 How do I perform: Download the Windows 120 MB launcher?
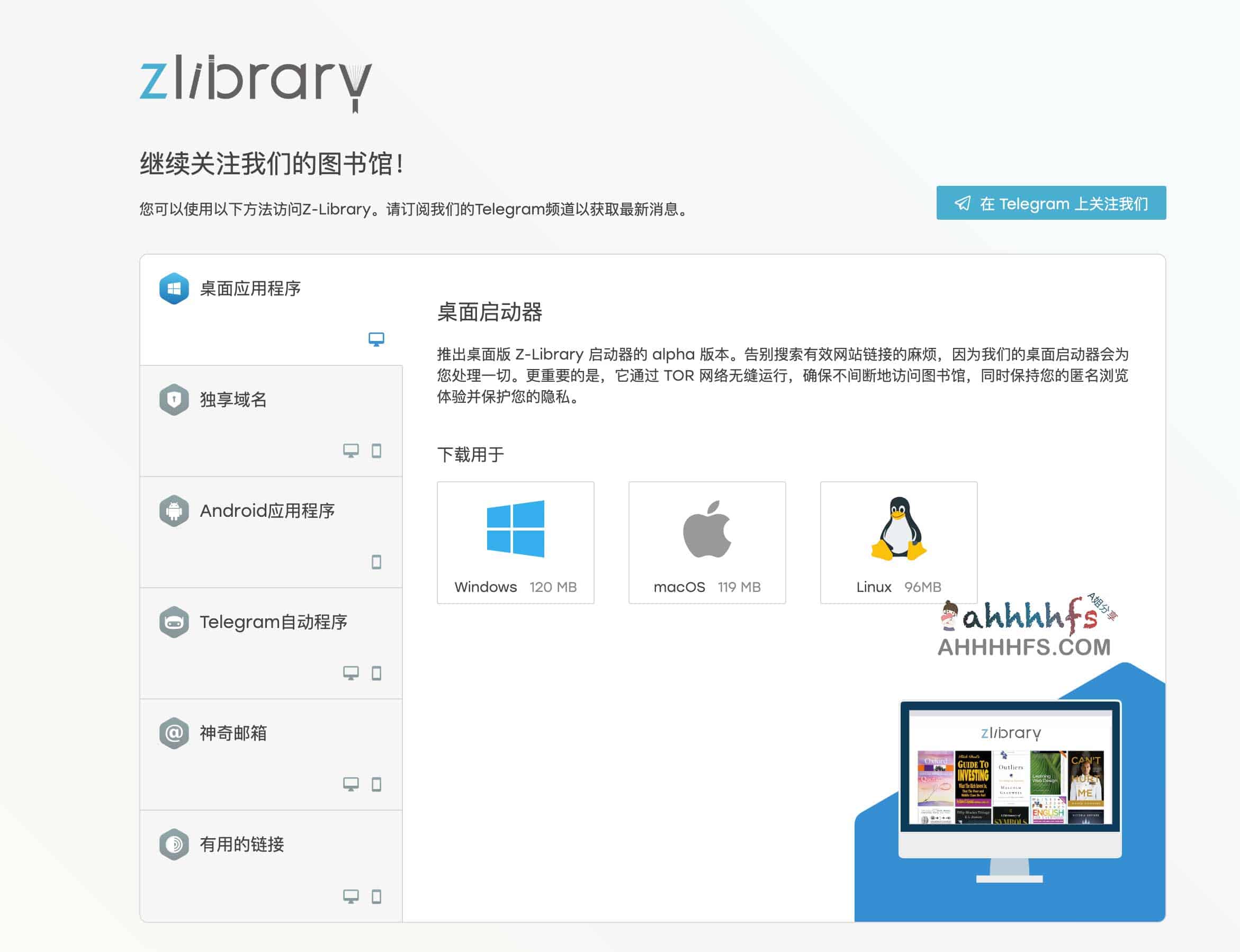click(x=516, y=544)
